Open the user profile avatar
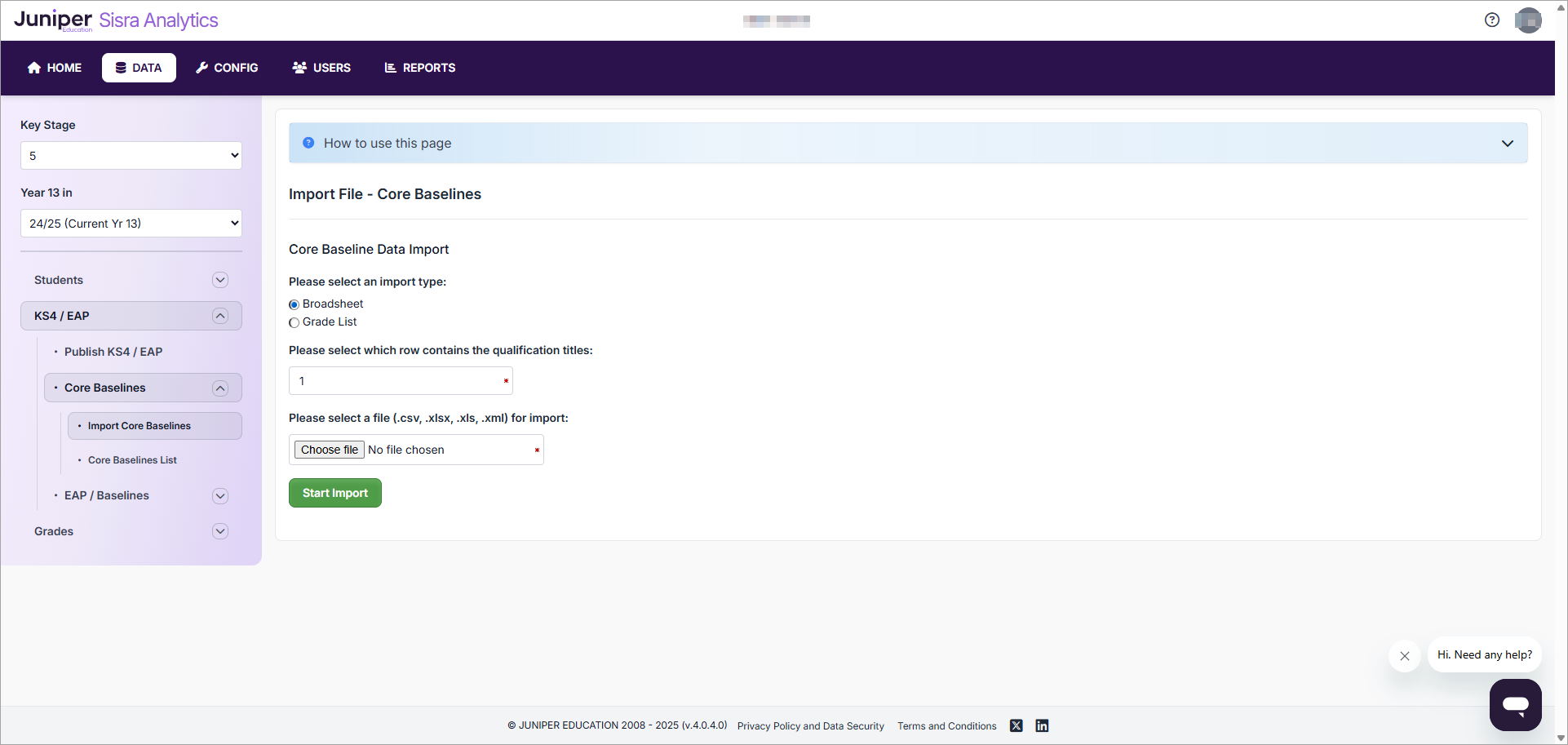The height and width of the screenshot is (745, 1568). pos(1527,20)
